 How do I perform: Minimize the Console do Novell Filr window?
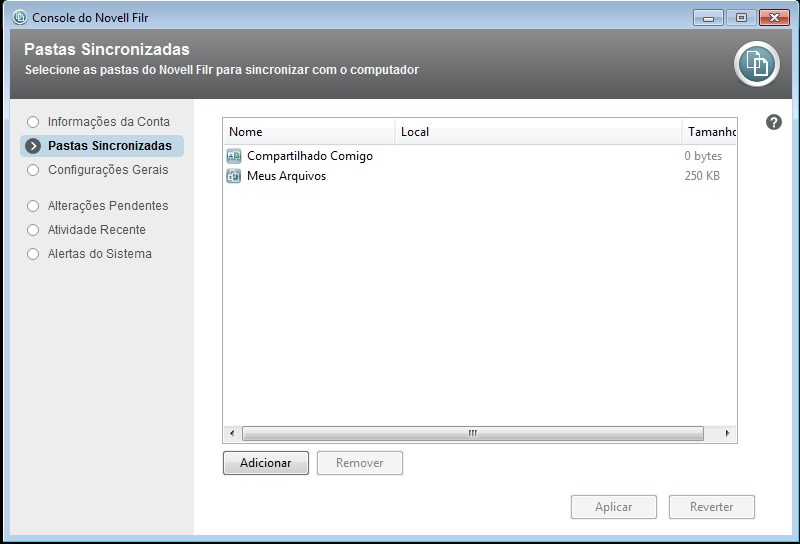coord(708,18)
